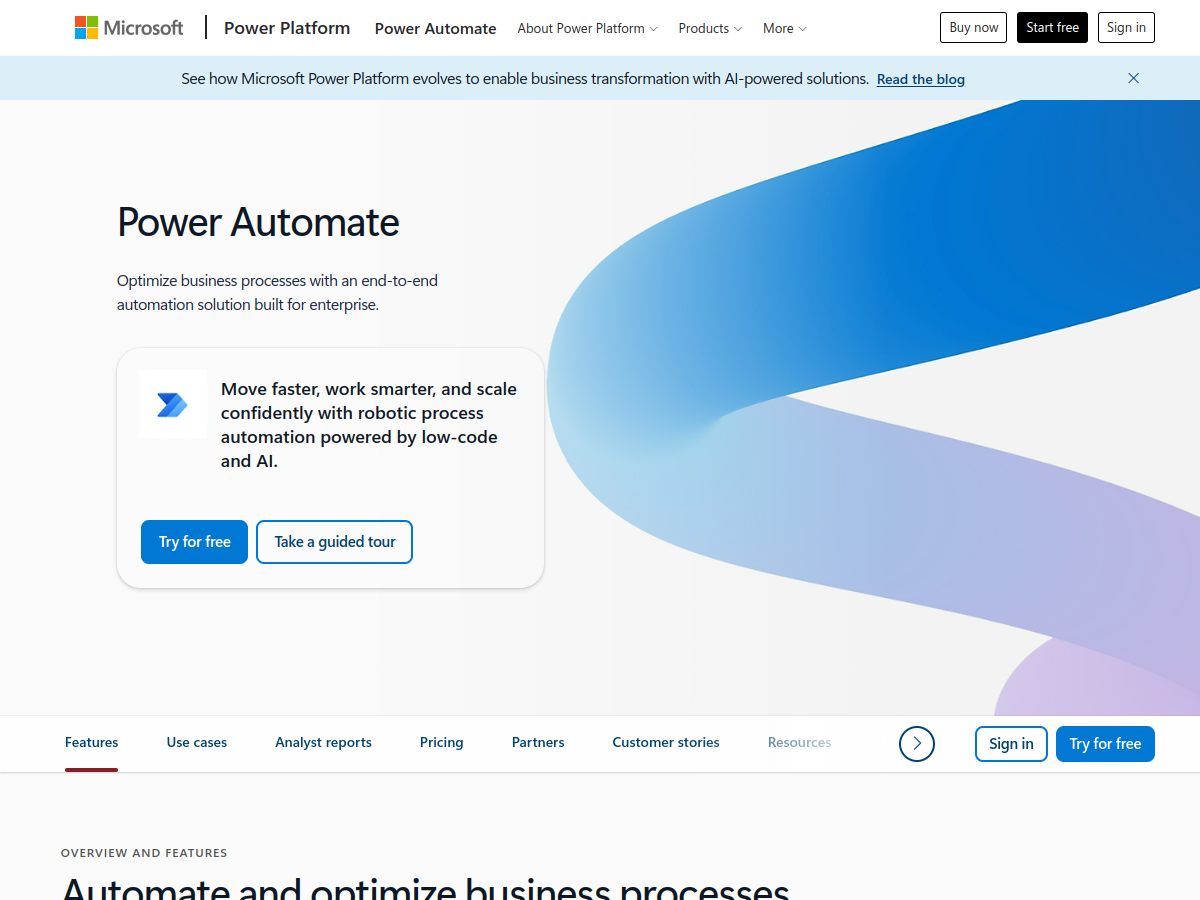Image resolution: width=1200 pixels, height=900 pixels.
Task: Click the Take a guided tour button
Action: click(334, 542)
